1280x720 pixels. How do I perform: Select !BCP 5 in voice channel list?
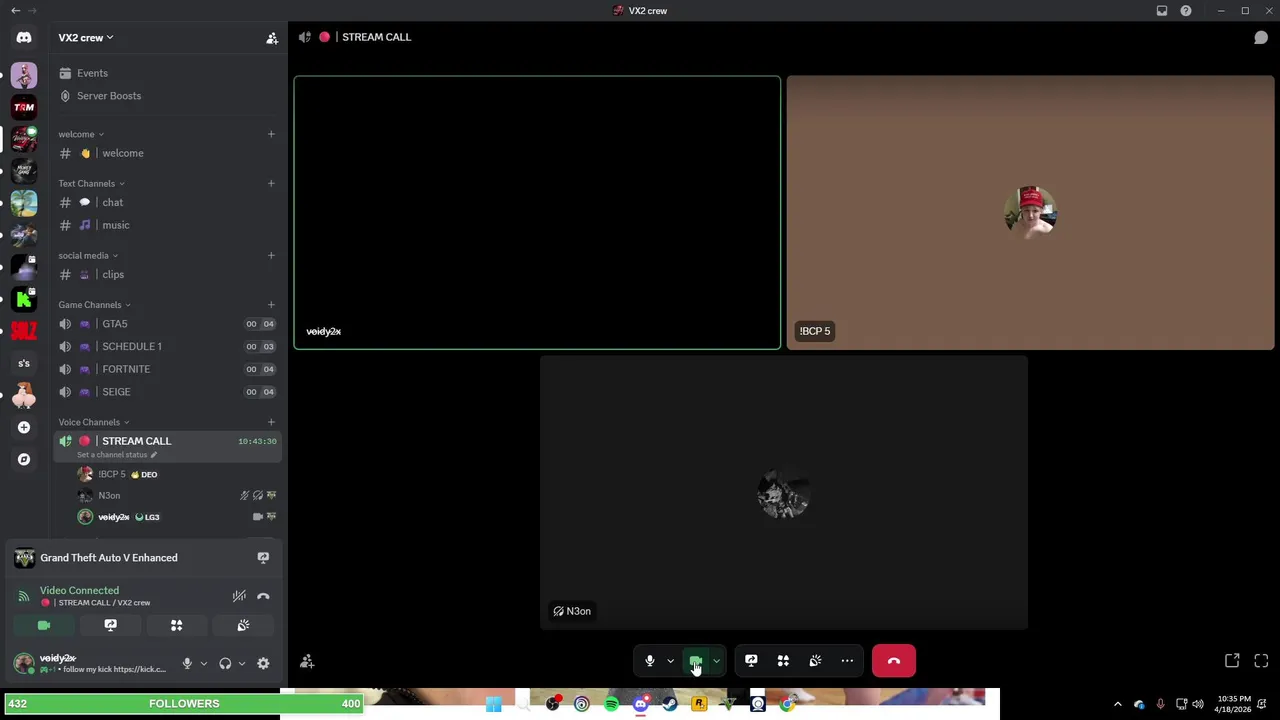tap(177, 475)
